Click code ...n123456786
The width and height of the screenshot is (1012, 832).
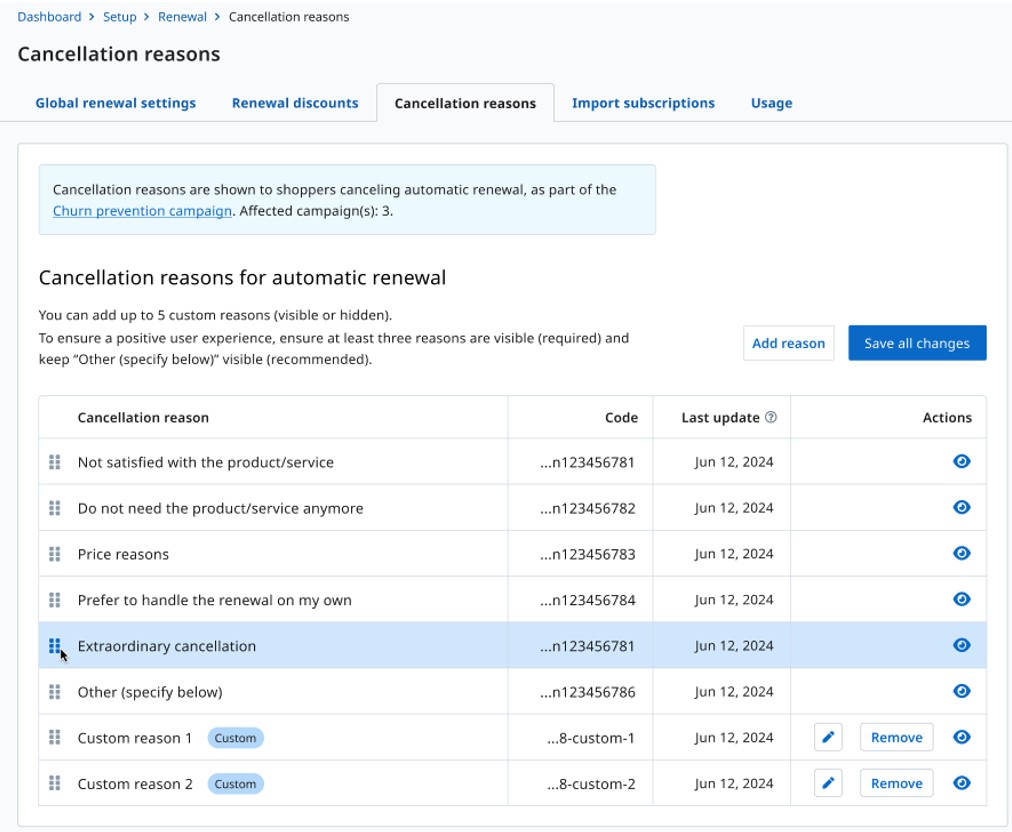(x=587, y=693)
